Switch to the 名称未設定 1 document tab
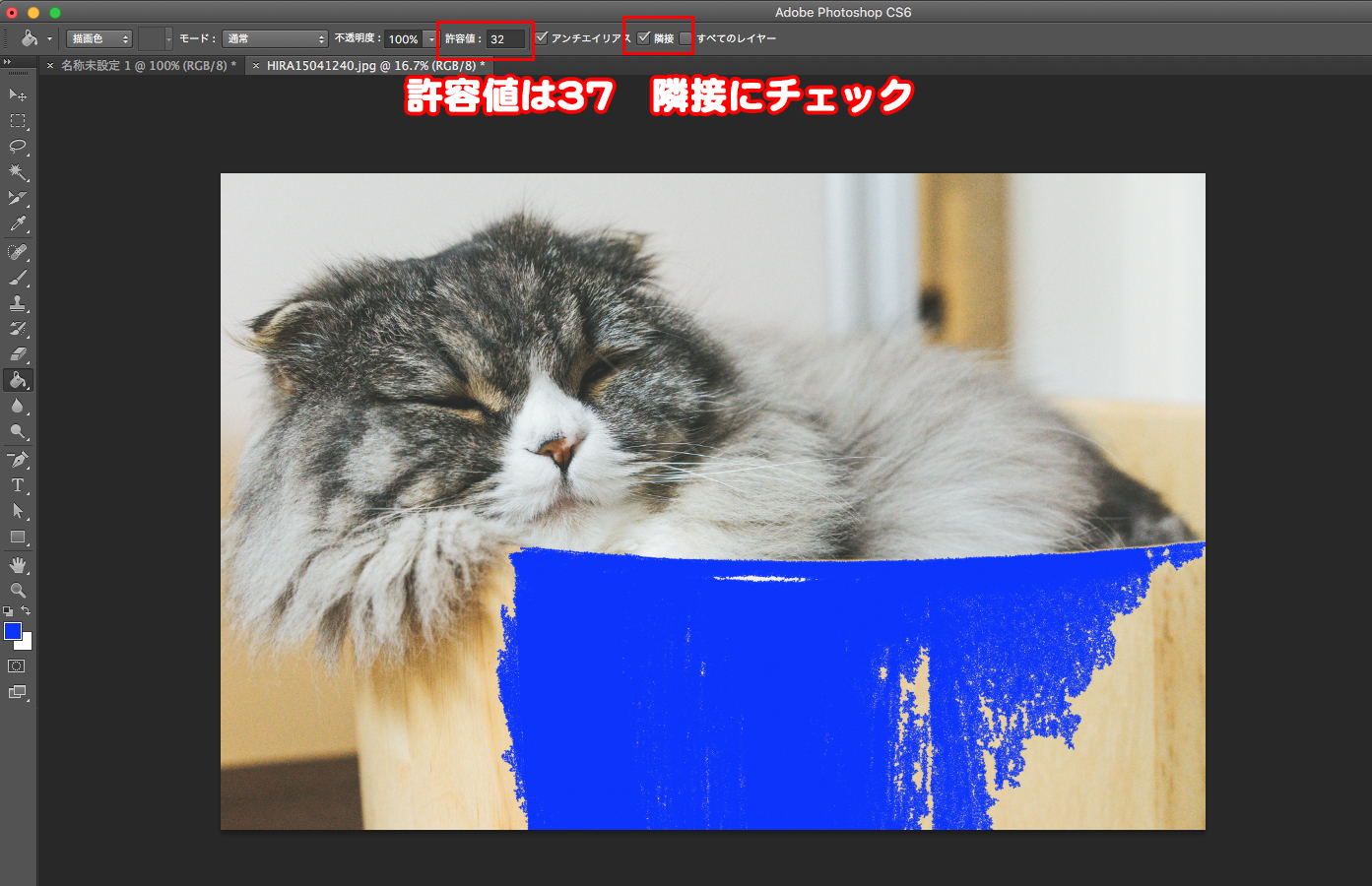Image resolution: width=1372 pixels, height=886 pixels. (148, 66)
